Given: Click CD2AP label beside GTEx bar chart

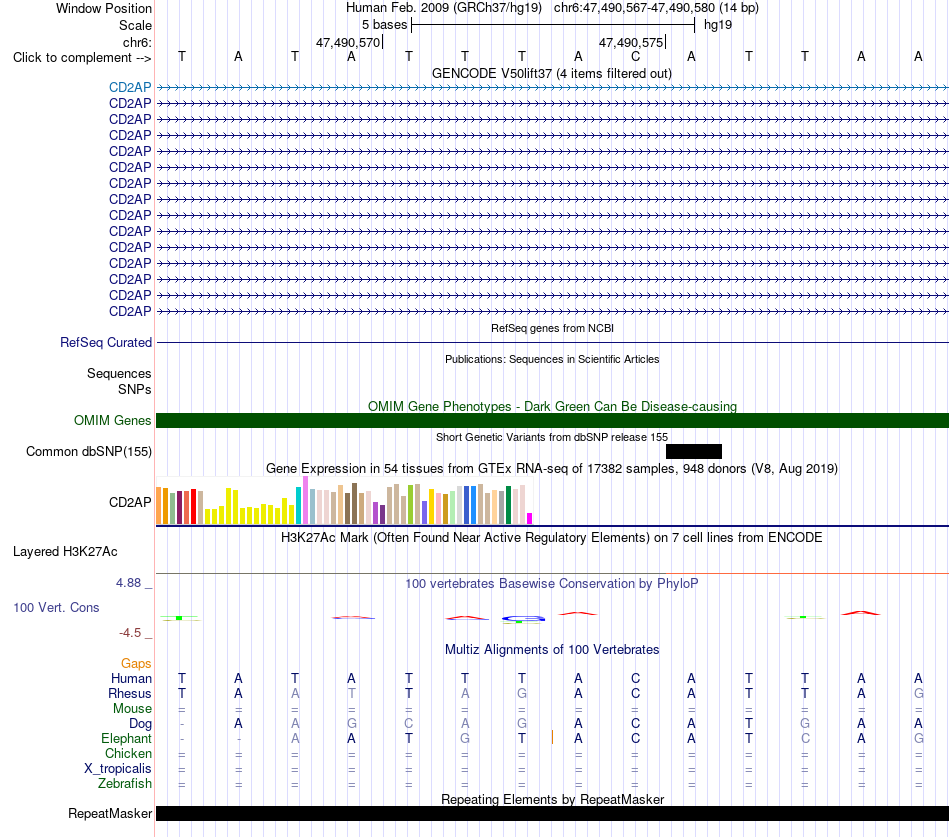Looking at the screenshot, I should [x=130, y=502].
